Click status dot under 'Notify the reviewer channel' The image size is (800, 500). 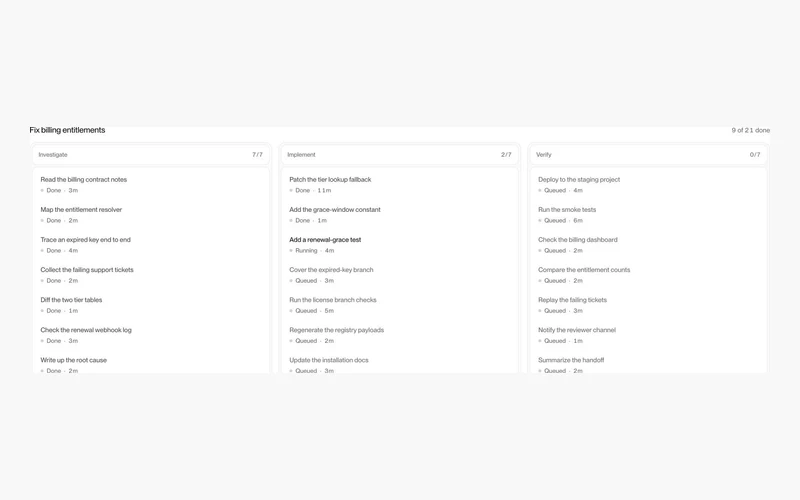540,341
